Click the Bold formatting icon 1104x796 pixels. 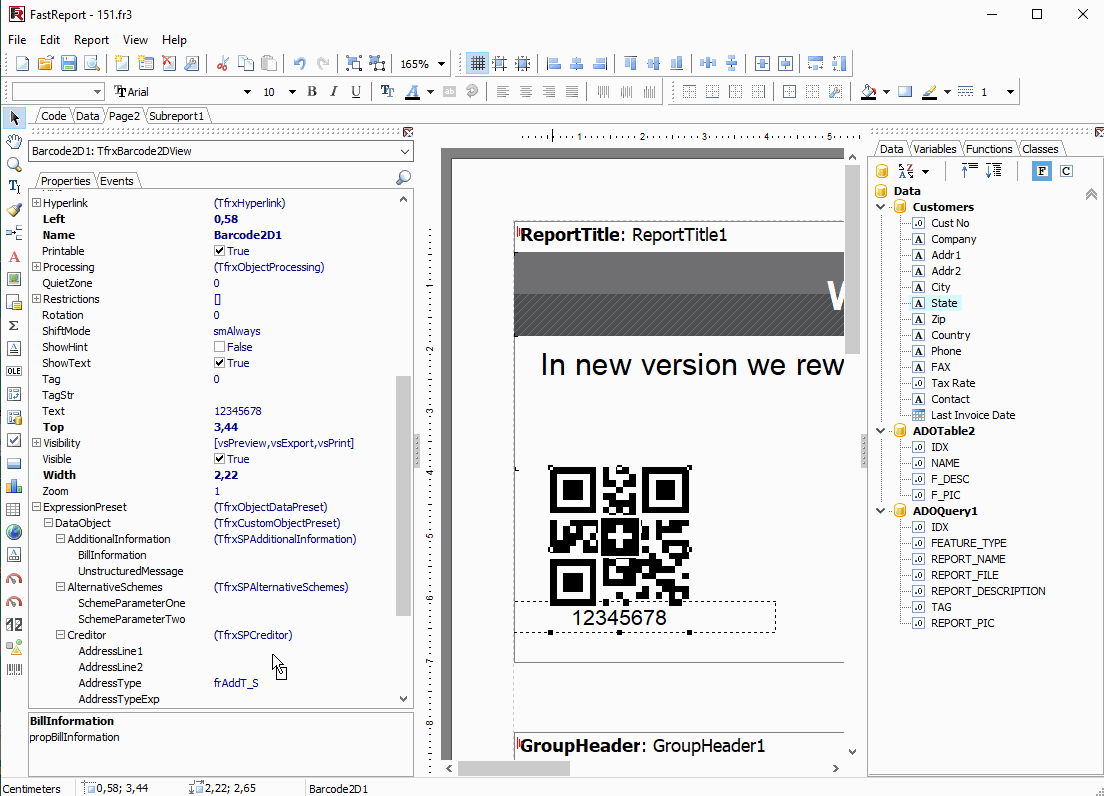click(312, 91)
